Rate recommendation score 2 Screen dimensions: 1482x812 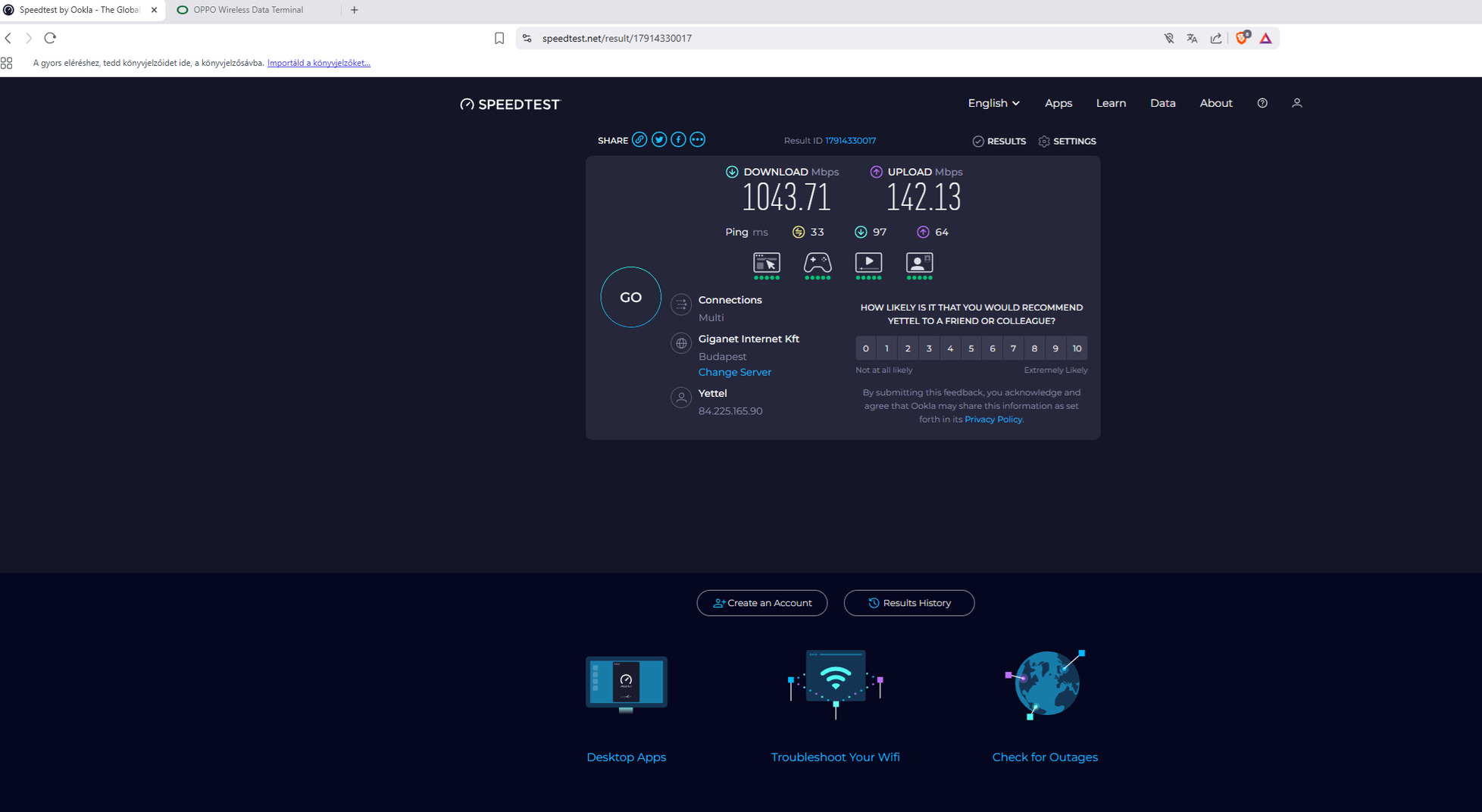coord(908,348)
